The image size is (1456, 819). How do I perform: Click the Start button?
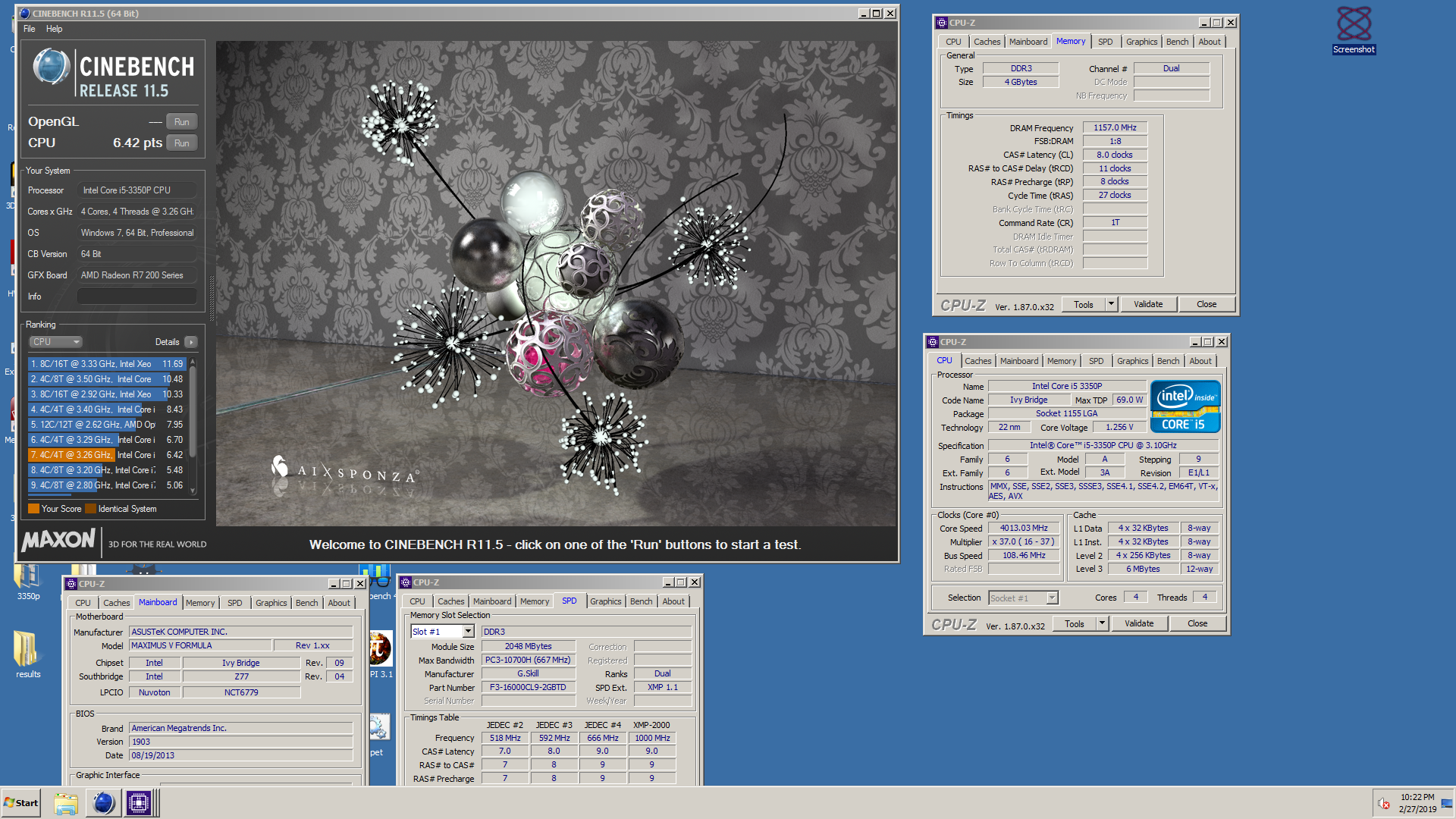[21, 803]
